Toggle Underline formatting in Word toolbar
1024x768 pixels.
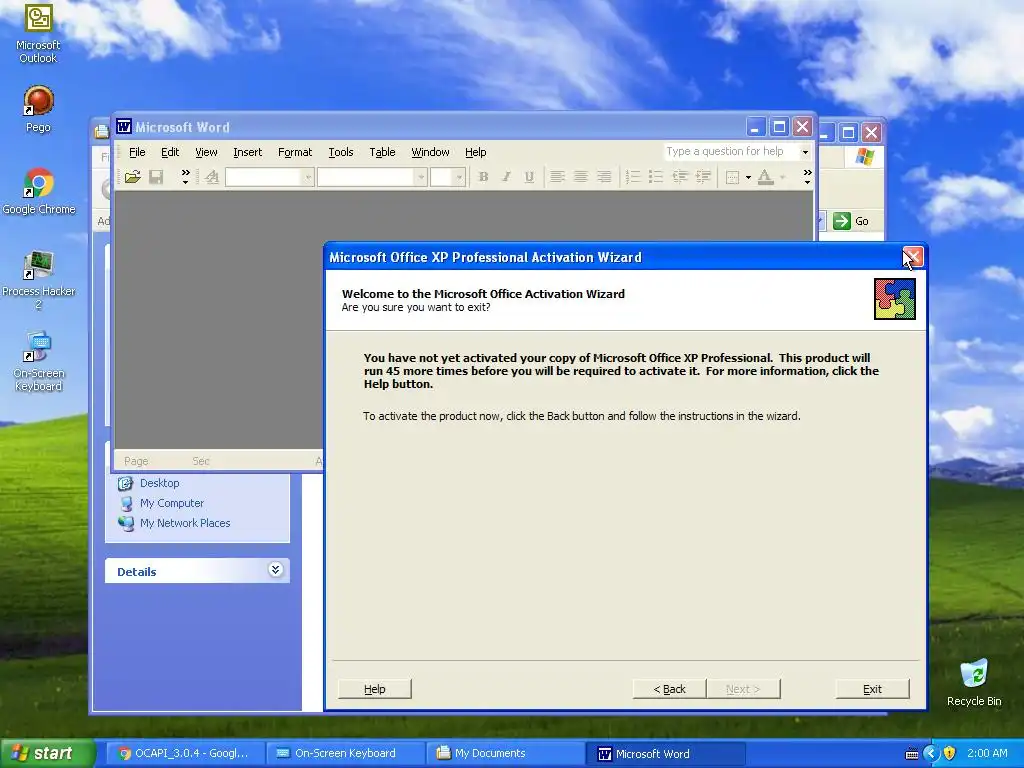click(529, 176)
